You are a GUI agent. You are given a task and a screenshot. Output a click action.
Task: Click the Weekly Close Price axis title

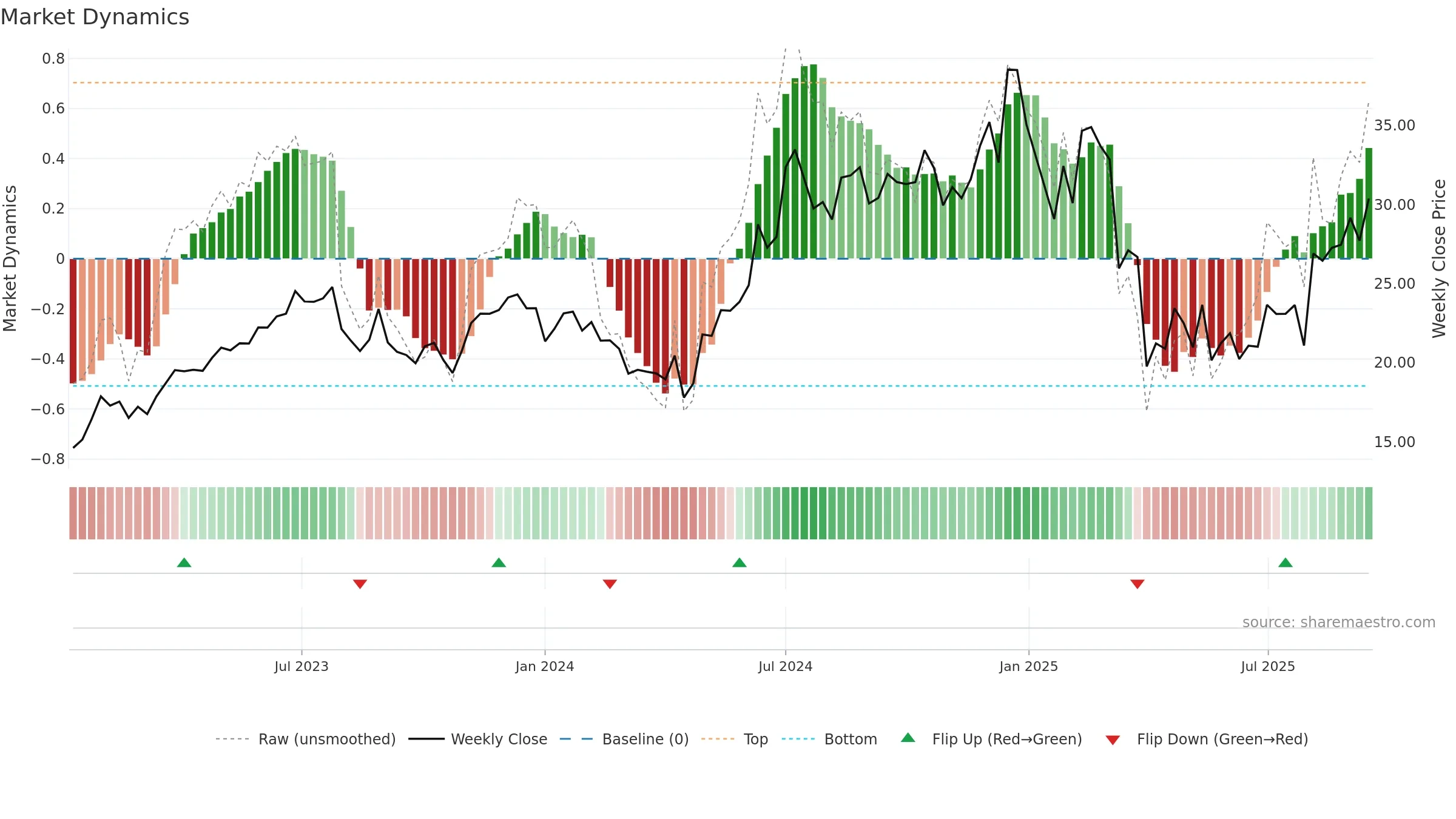pyautogui.click(x=1439, y=258)
